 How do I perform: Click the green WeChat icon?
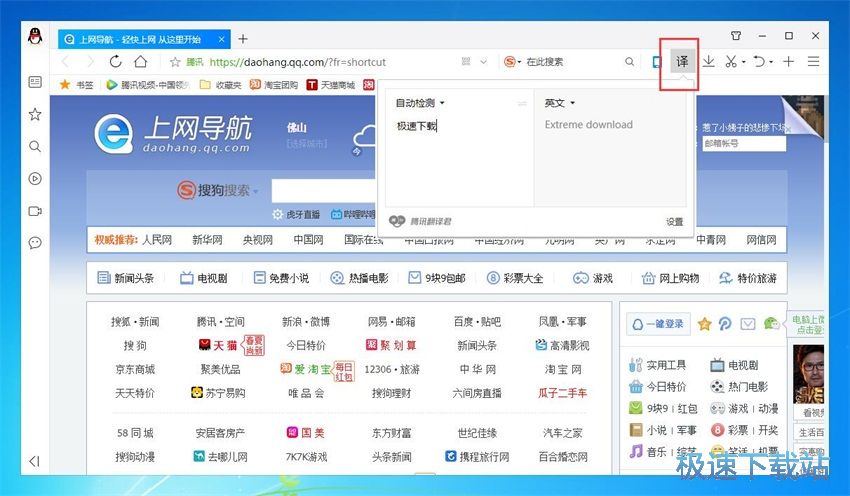(x=771, y=324)
